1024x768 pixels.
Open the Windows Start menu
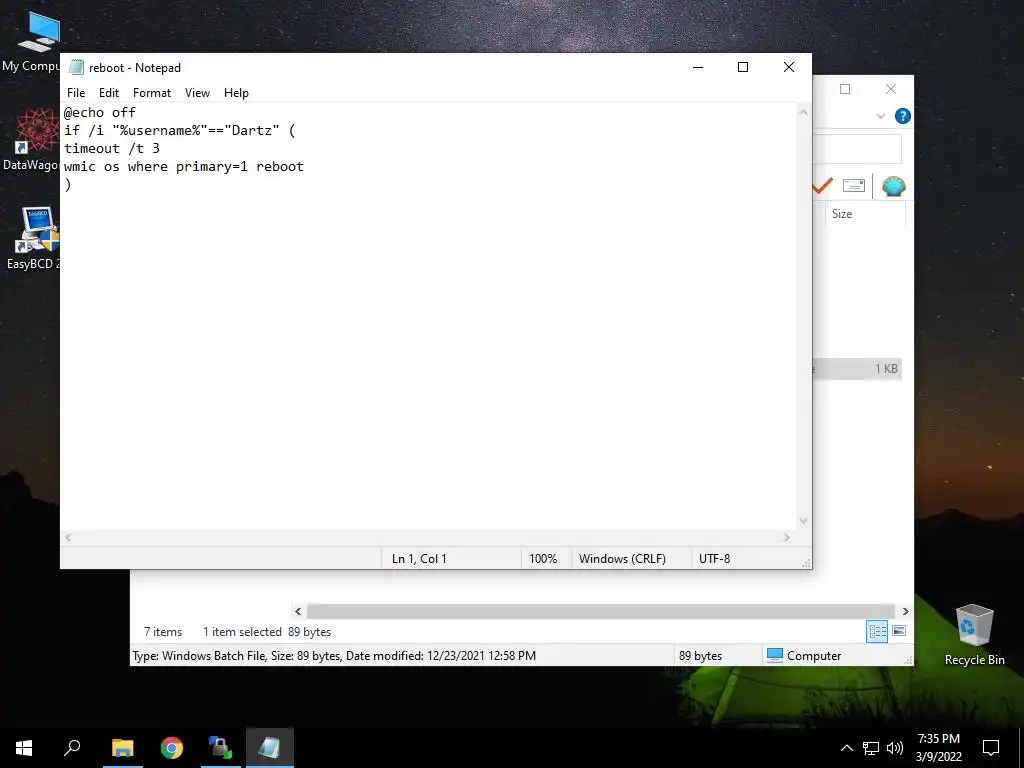(x=24, y=748)
